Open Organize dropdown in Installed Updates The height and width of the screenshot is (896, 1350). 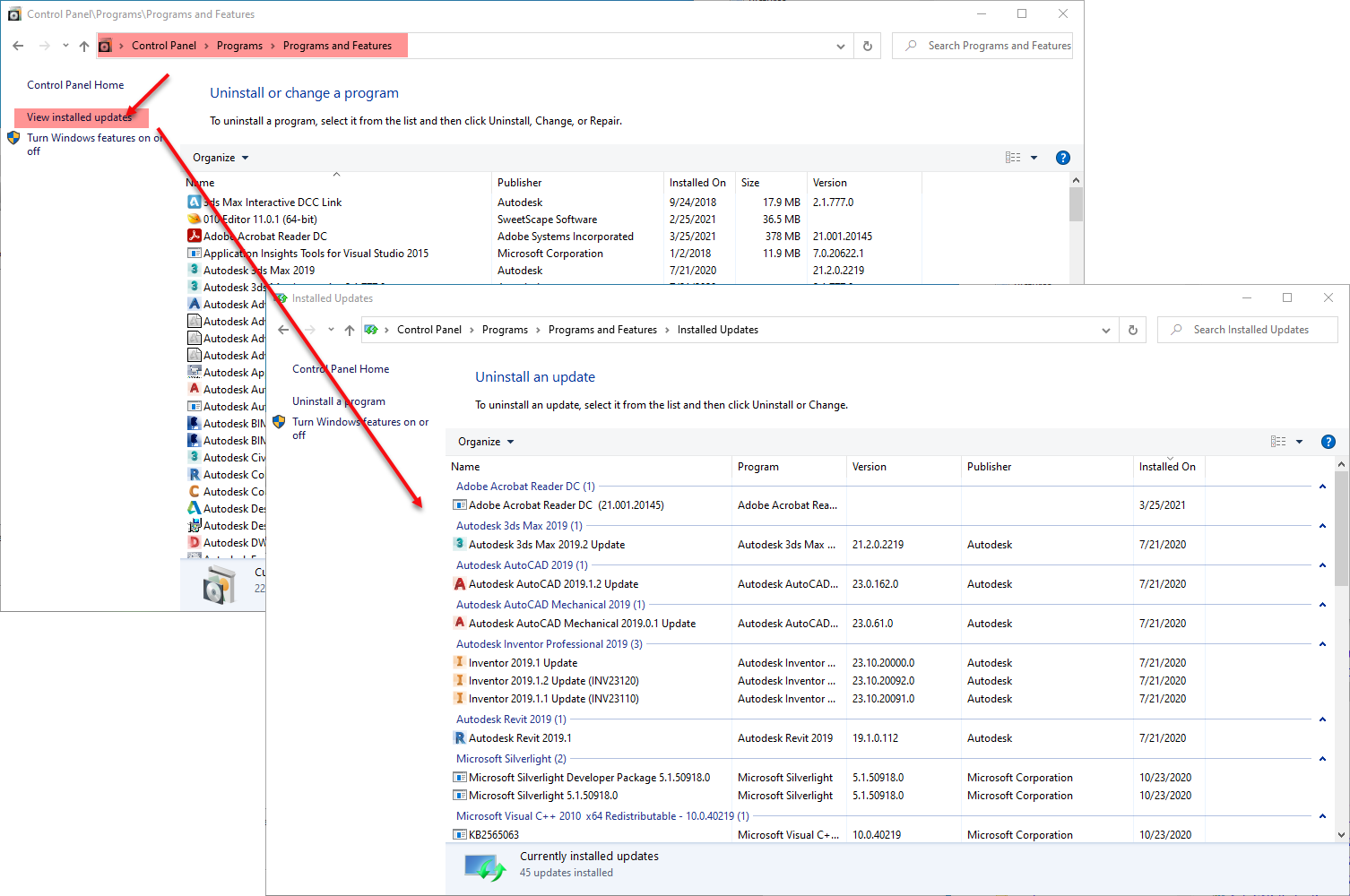click(x=486, y=442)
